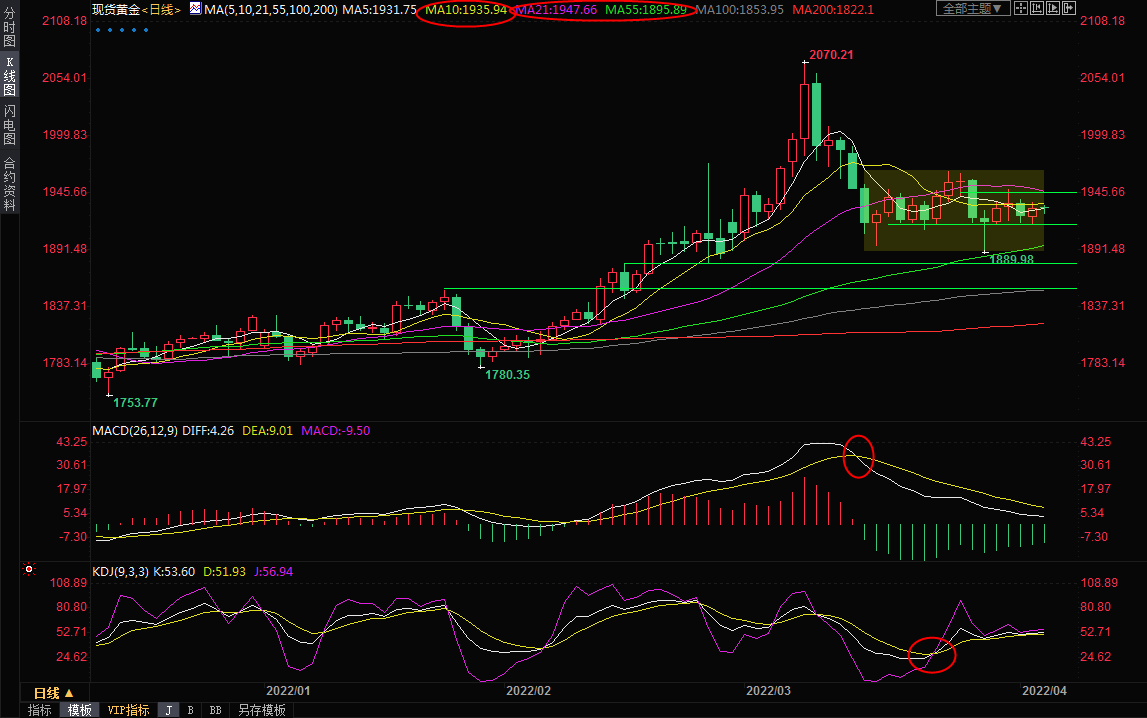Click the play-arrow chart icon in top toolbar

pyautogui.click(x=1053, y=8)
